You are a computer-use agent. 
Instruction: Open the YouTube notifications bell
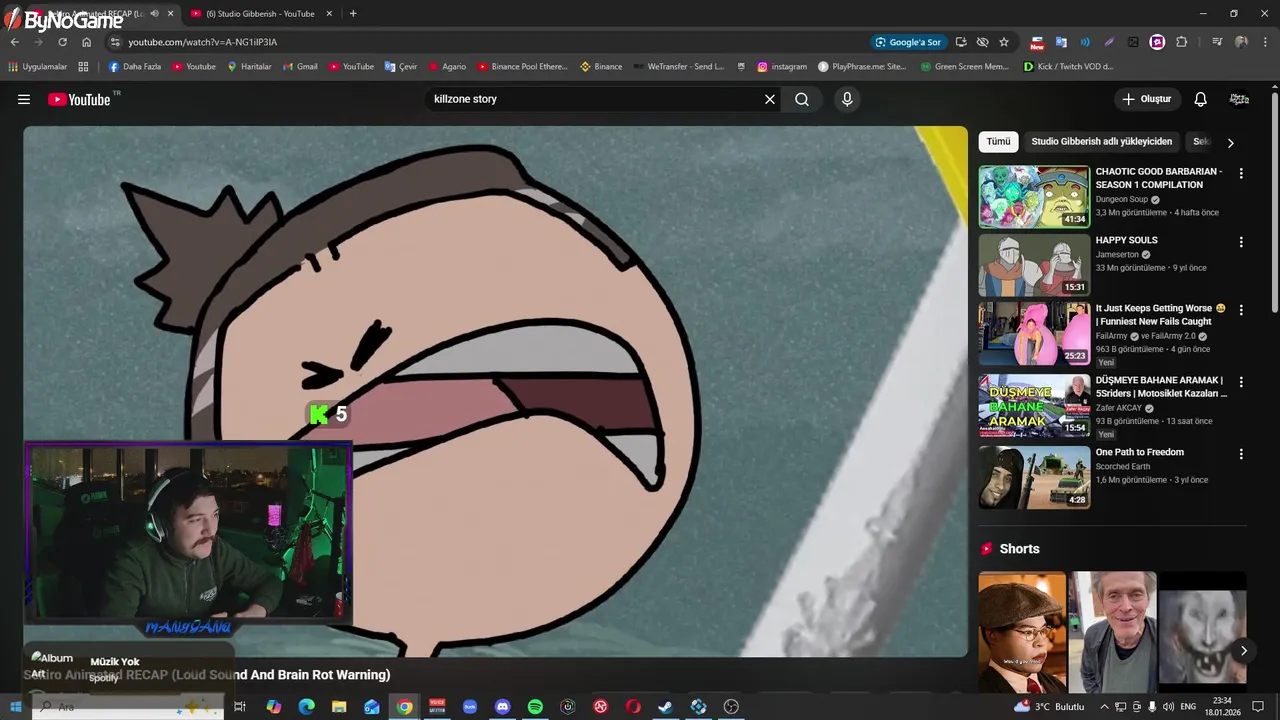tap(1201, 99)
